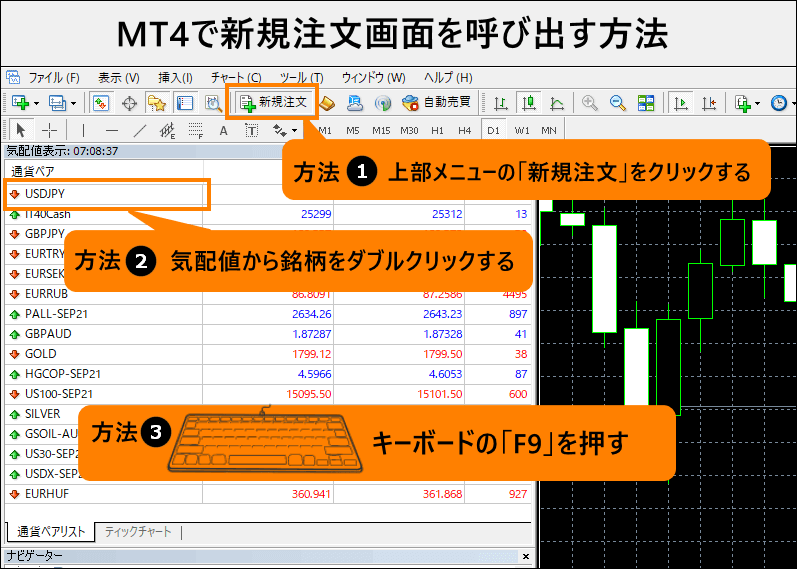Expand the profiles dropdown arrow
The height and width of the screenshot is (569, 797).
(x=74, y=104)
